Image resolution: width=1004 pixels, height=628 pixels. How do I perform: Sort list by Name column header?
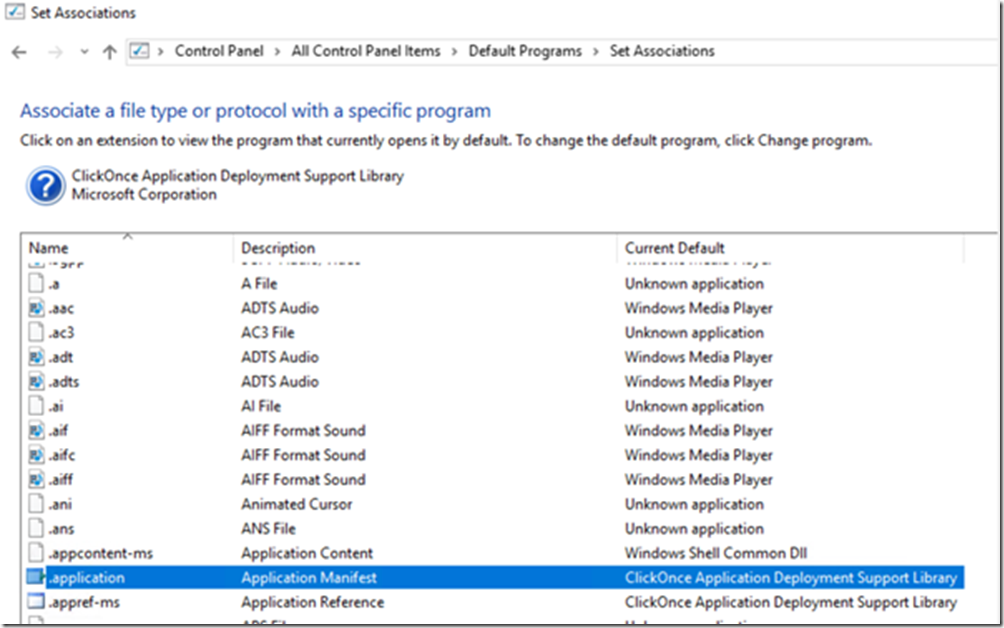tap(49, 248)
